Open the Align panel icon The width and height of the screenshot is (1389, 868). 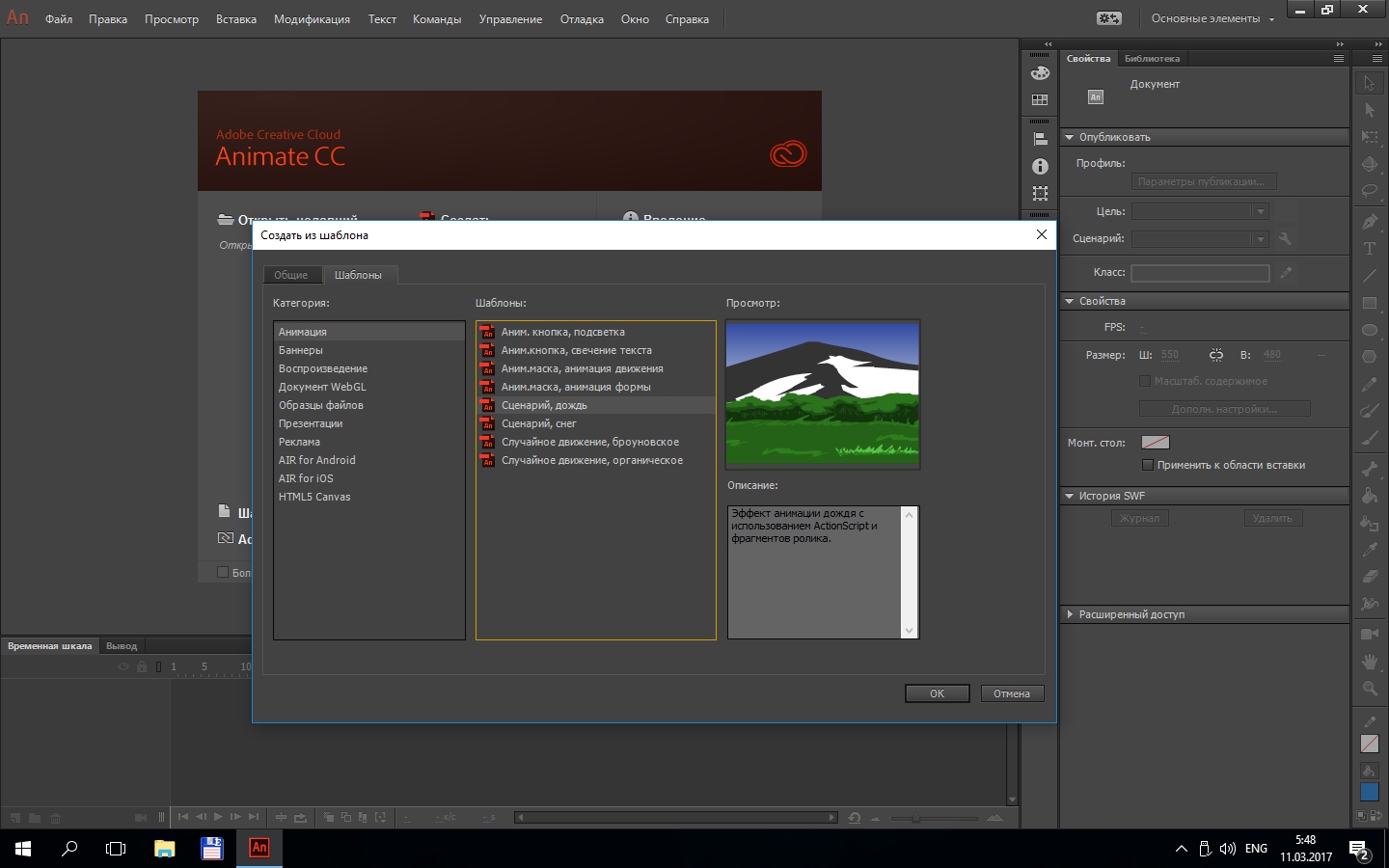1040,139
